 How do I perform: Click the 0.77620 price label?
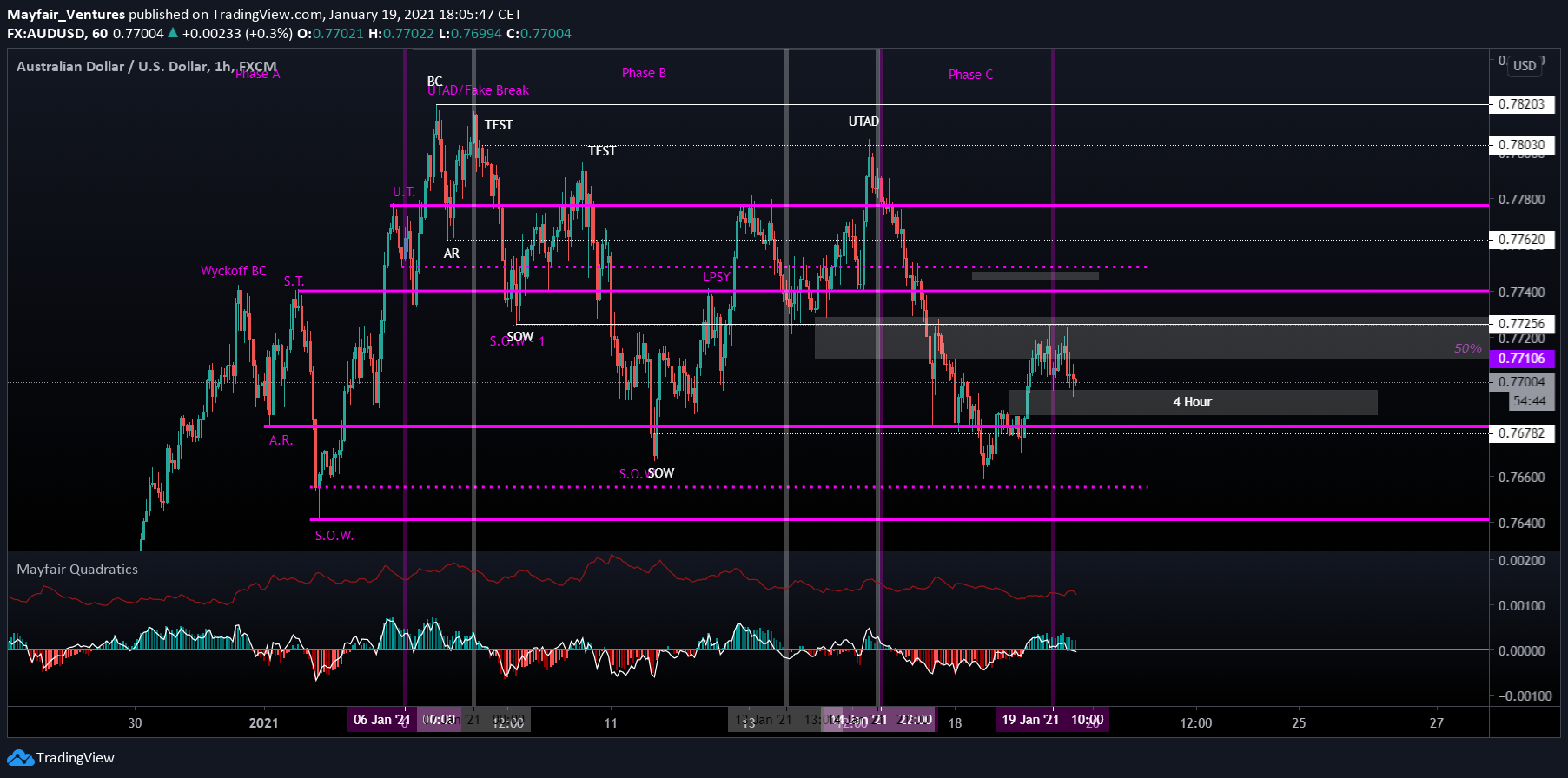coord(1522,240)
